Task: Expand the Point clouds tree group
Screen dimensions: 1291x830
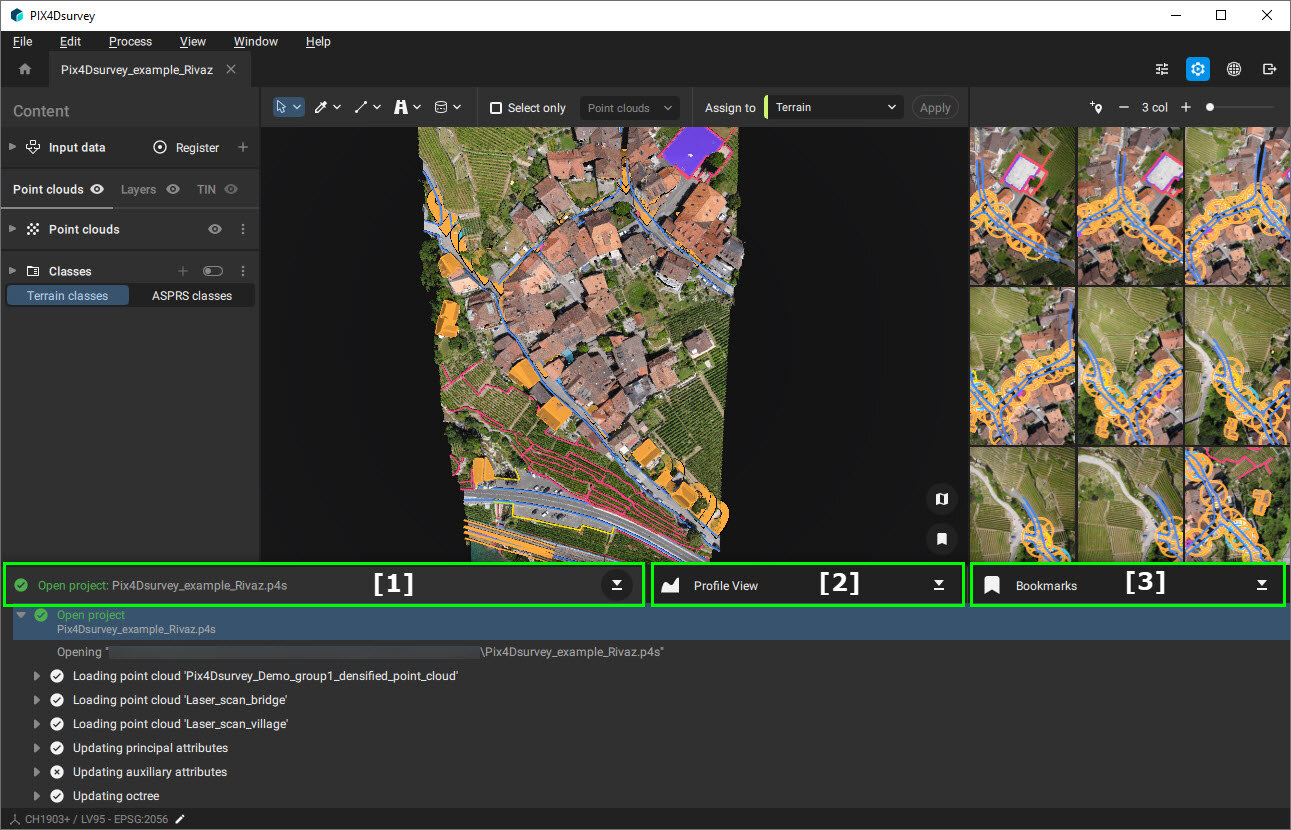Action: pos(12,229)
